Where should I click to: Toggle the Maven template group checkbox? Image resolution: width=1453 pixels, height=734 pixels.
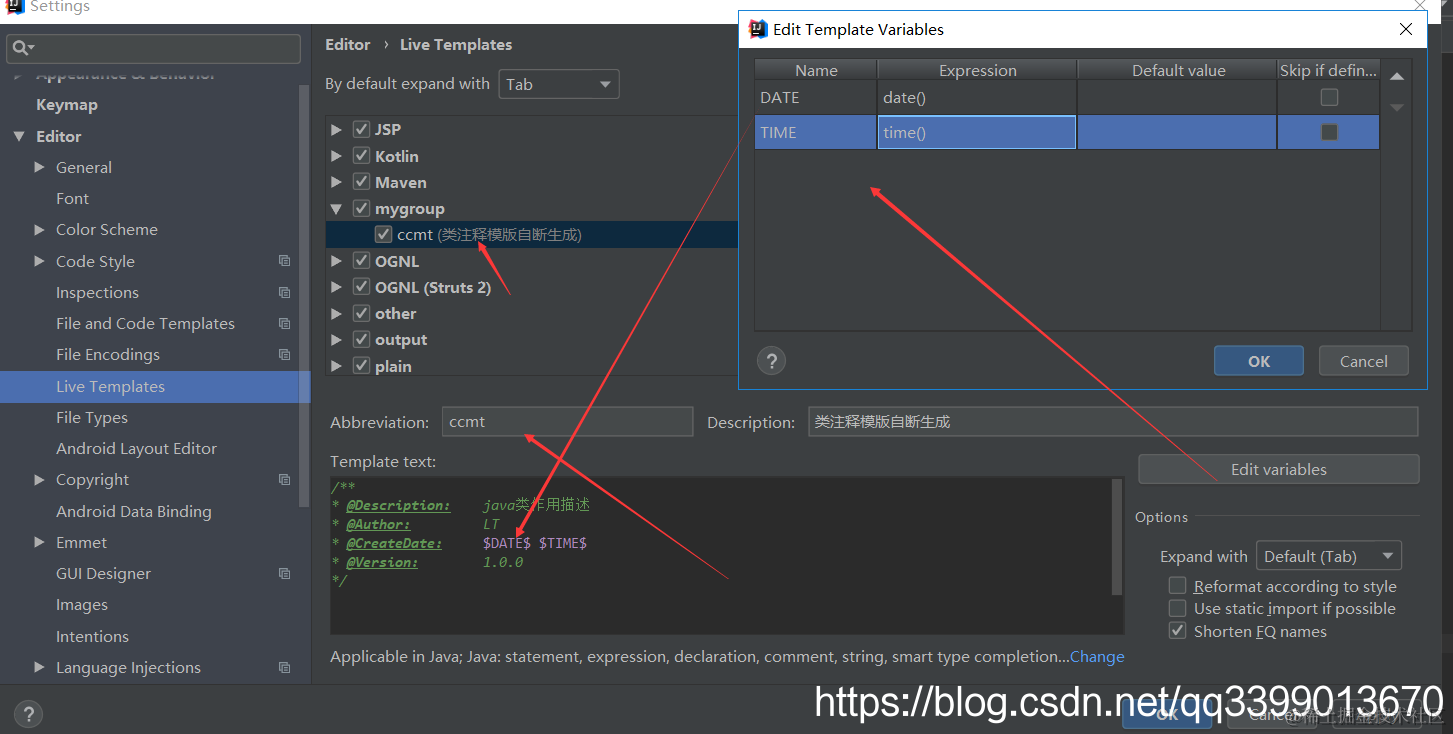[361, 182]
